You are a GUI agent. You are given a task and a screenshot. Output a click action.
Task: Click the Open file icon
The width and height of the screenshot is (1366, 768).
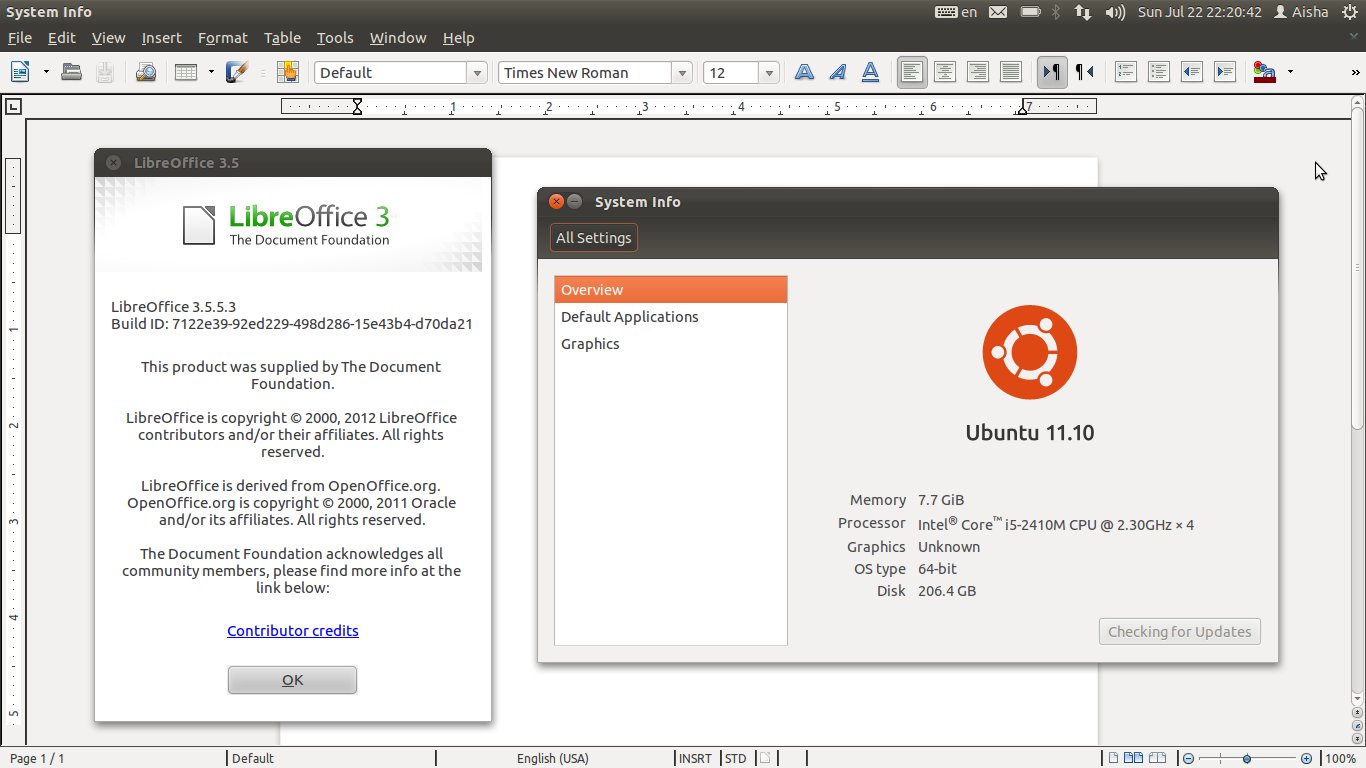(x=71, y=72)
